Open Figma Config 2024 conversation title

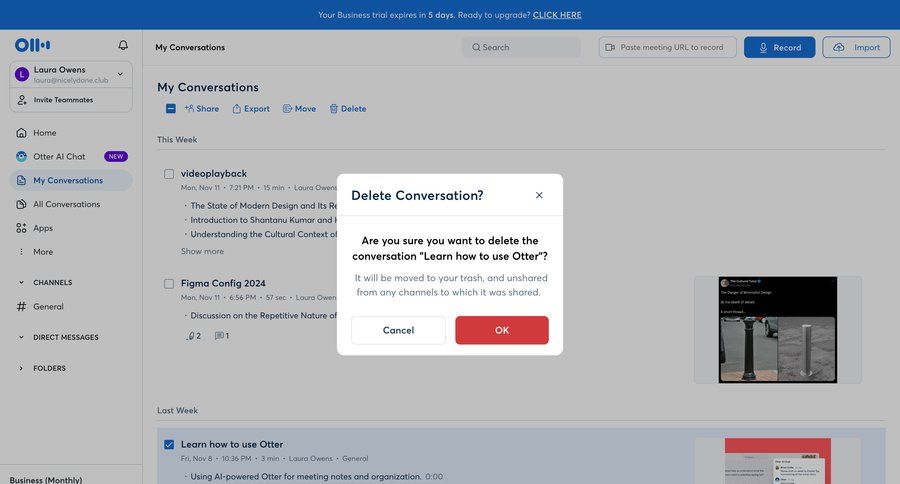pyautogui.click(x=223, y=283)
